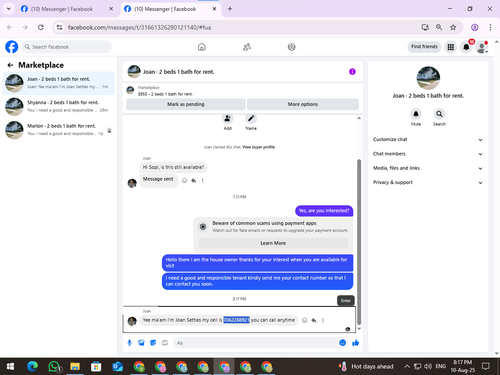Open the tab search dropdown arrow
This screenshot has height=375, width=500.
9,9
